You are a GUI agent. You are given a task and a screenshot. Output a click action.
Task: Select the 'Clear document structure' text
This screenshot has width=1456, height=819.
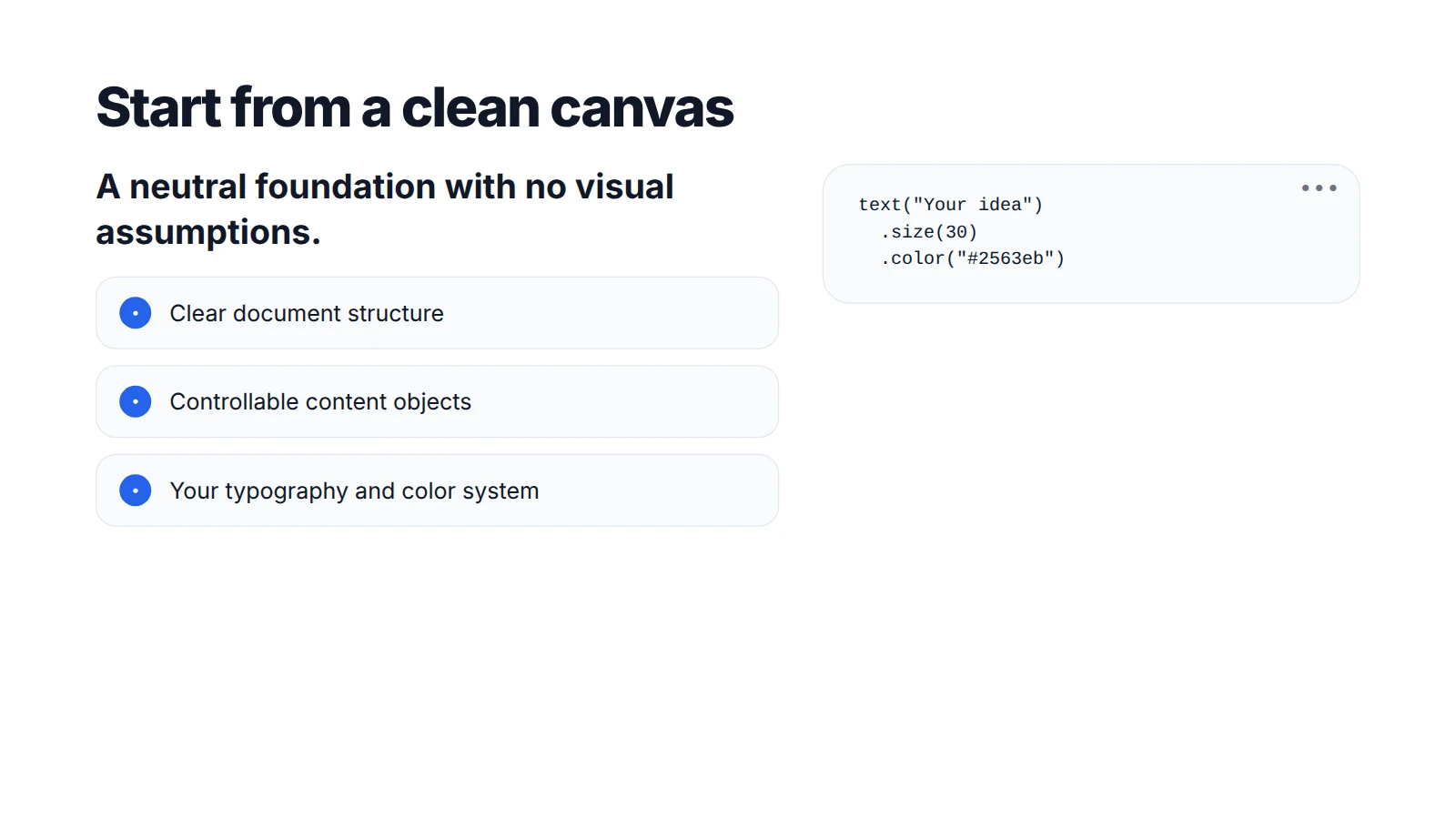coord(307,313)
